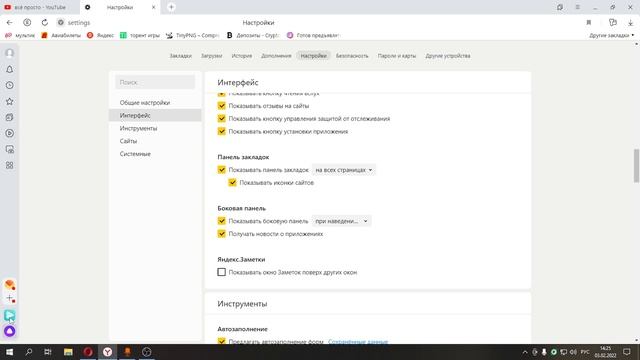640x360 pixels.
Task: Open the Яндекс bookmark
Action: click(x=100, y=36)
